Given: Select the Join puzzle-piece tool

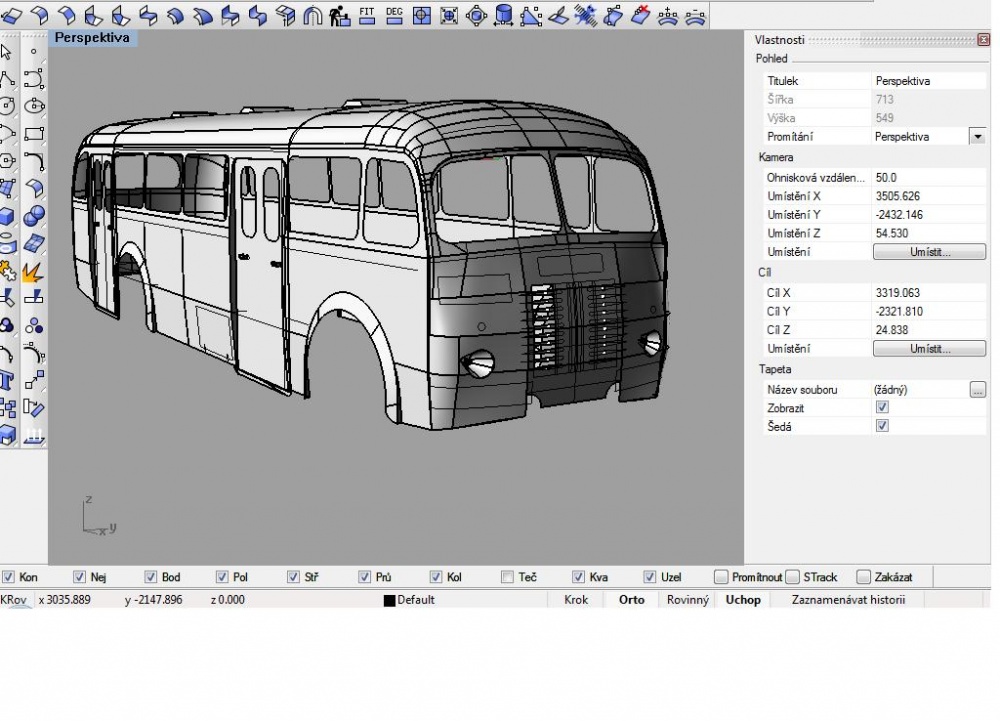Looking at the screenshot, I should click(7, 272).
